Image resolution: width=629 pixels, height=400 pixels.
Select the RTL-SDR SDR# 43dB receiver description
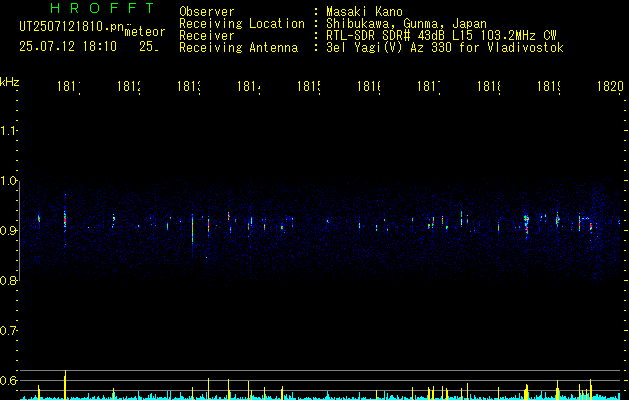pyautogui.click(x=441, y=36)
